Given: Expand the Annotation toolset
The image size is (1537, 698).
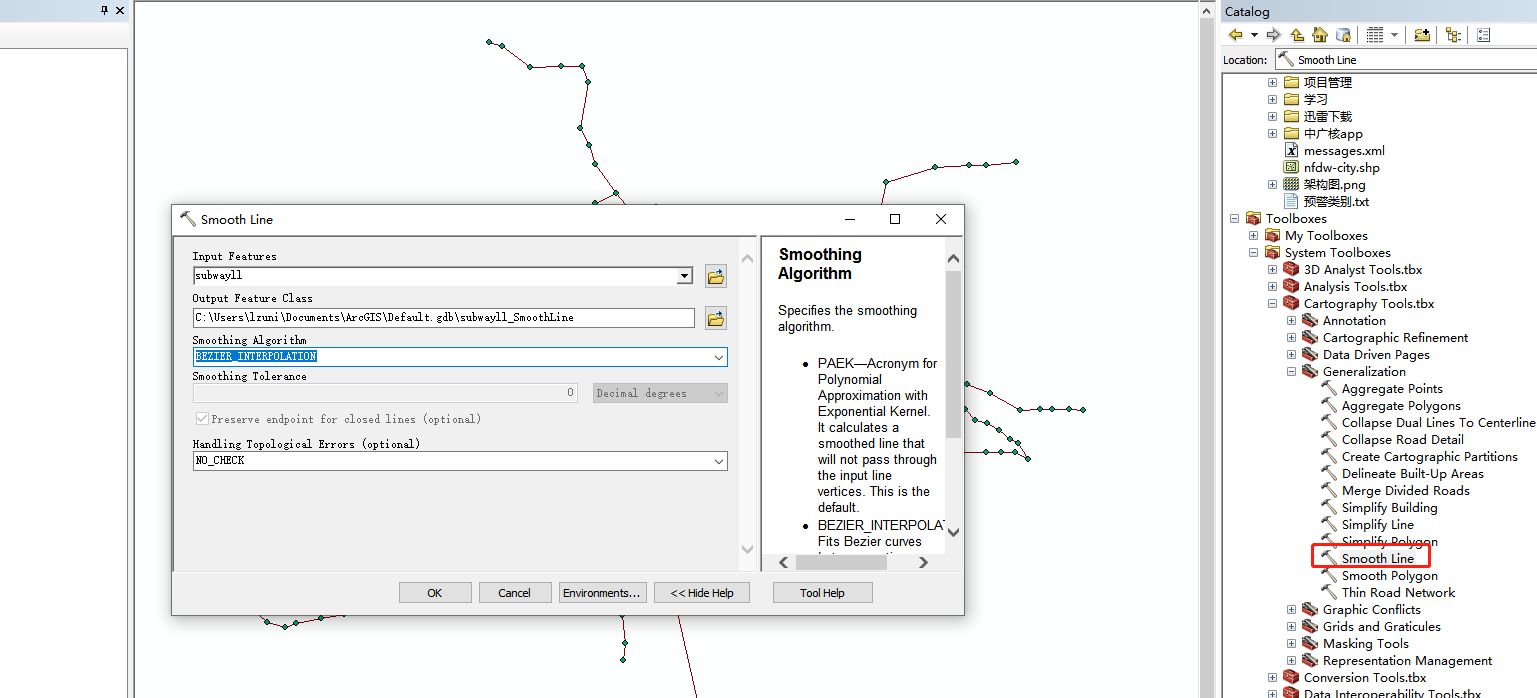Looking at the screenshot, I should [x=1291, y=321].
